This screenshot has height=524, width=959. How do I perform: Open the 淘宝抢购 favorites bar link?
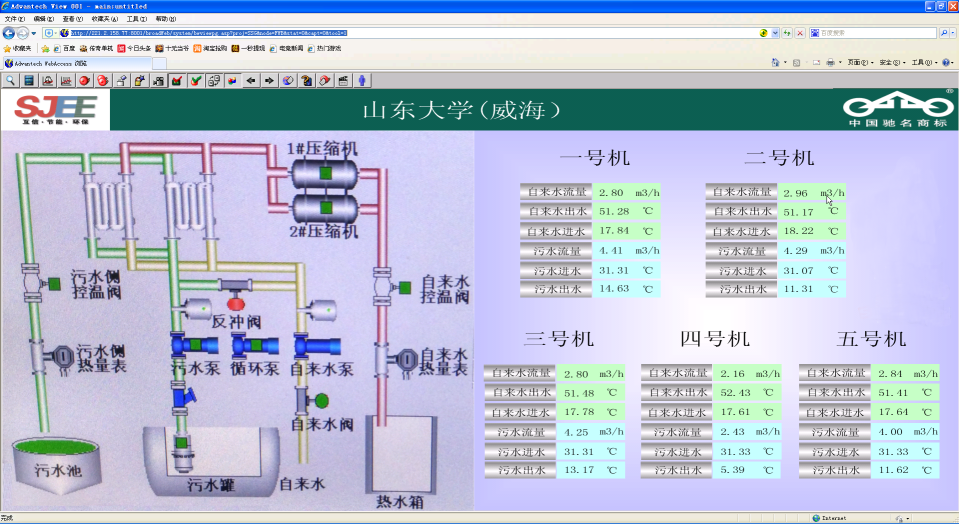point(211,48)
